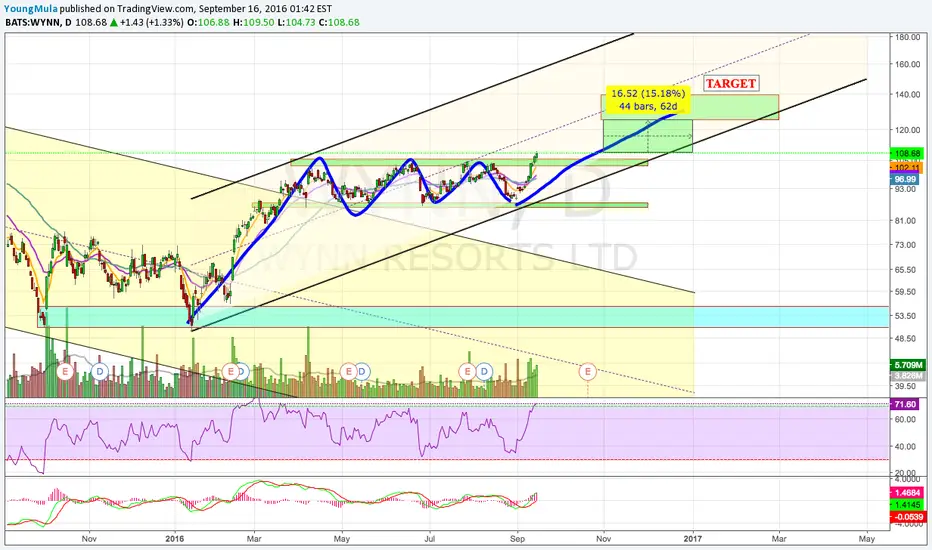Click the L:104.73 low value

click(x=297, y=23)
